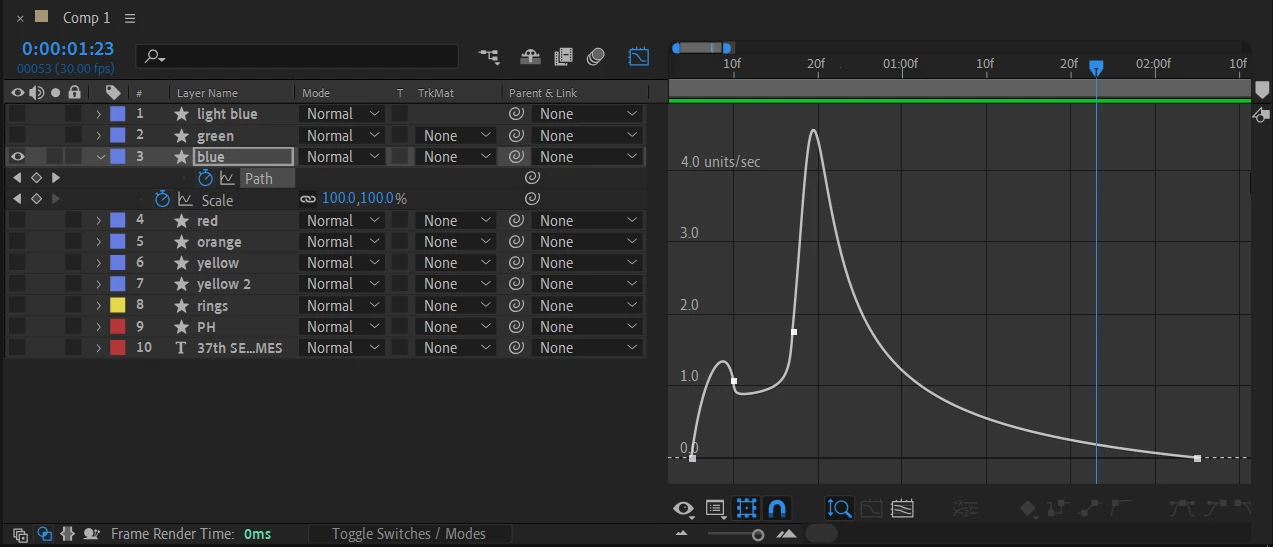Toggle Snap in the graph editor
Viewport: 1275px width, 547px height.
point(777,508)
